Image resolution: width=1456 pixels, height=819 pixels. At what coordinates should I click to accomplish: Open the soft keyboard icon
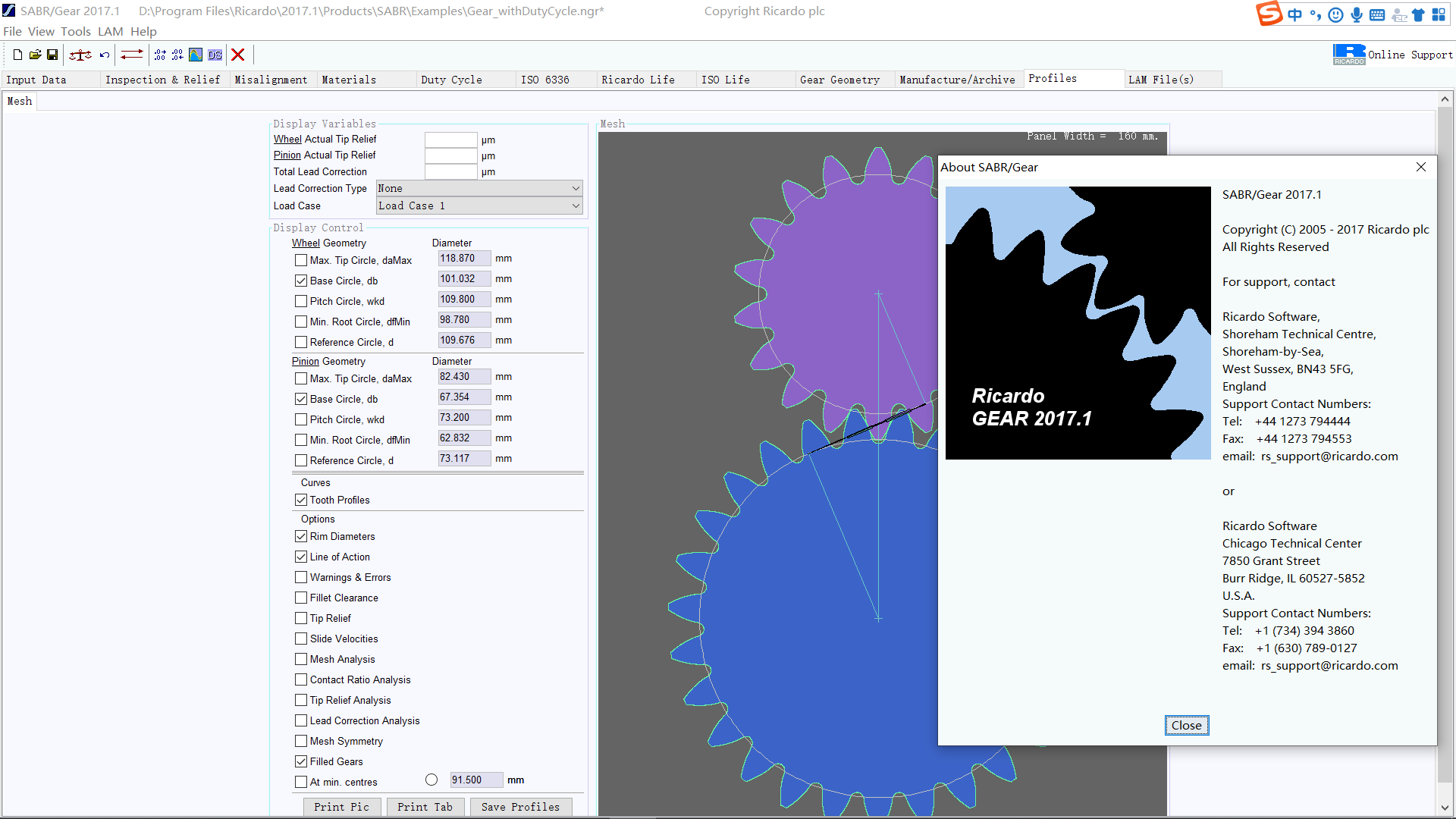1377,14
